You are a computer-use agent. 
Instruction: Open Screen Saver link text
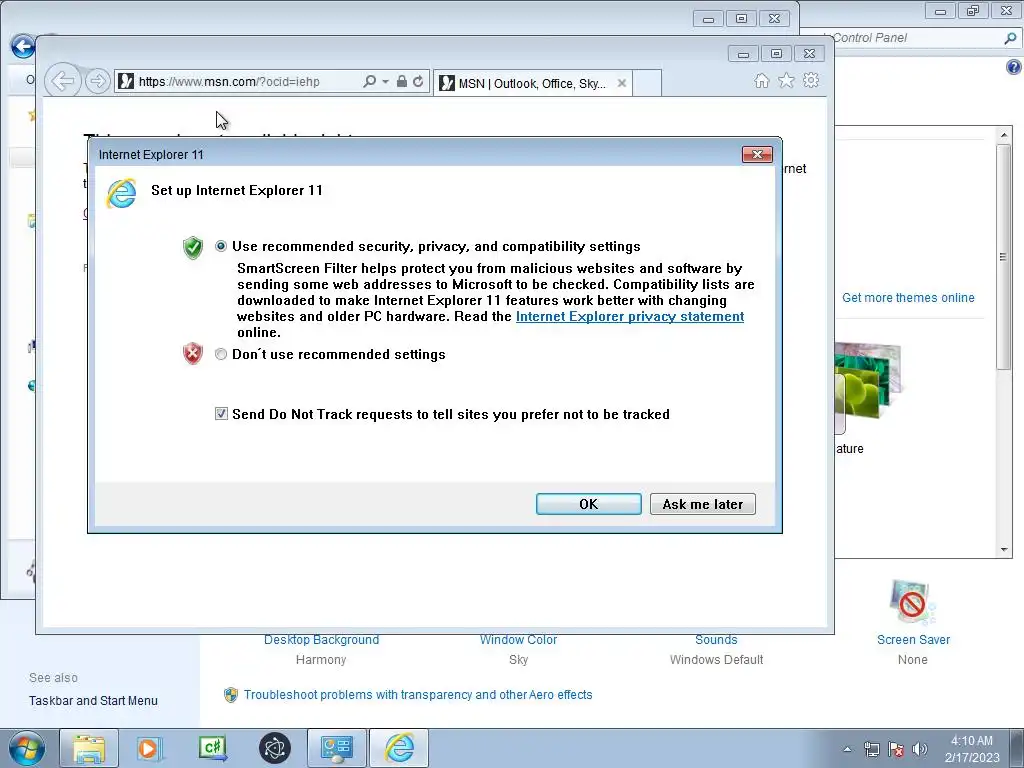(x=913, y=640)
